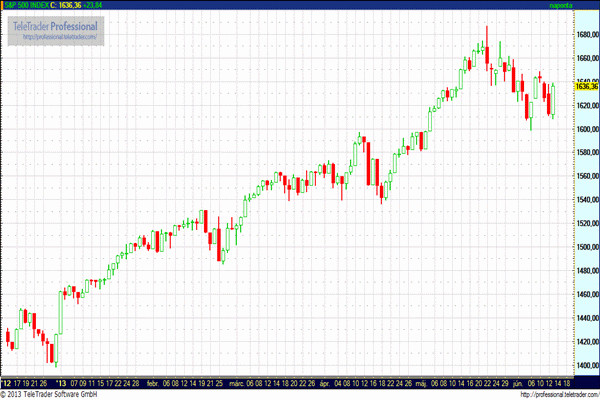Click the TeleTrader Software GmbH copyright text
The width and height of the screenshot is (600, 400).
[52, 394]
